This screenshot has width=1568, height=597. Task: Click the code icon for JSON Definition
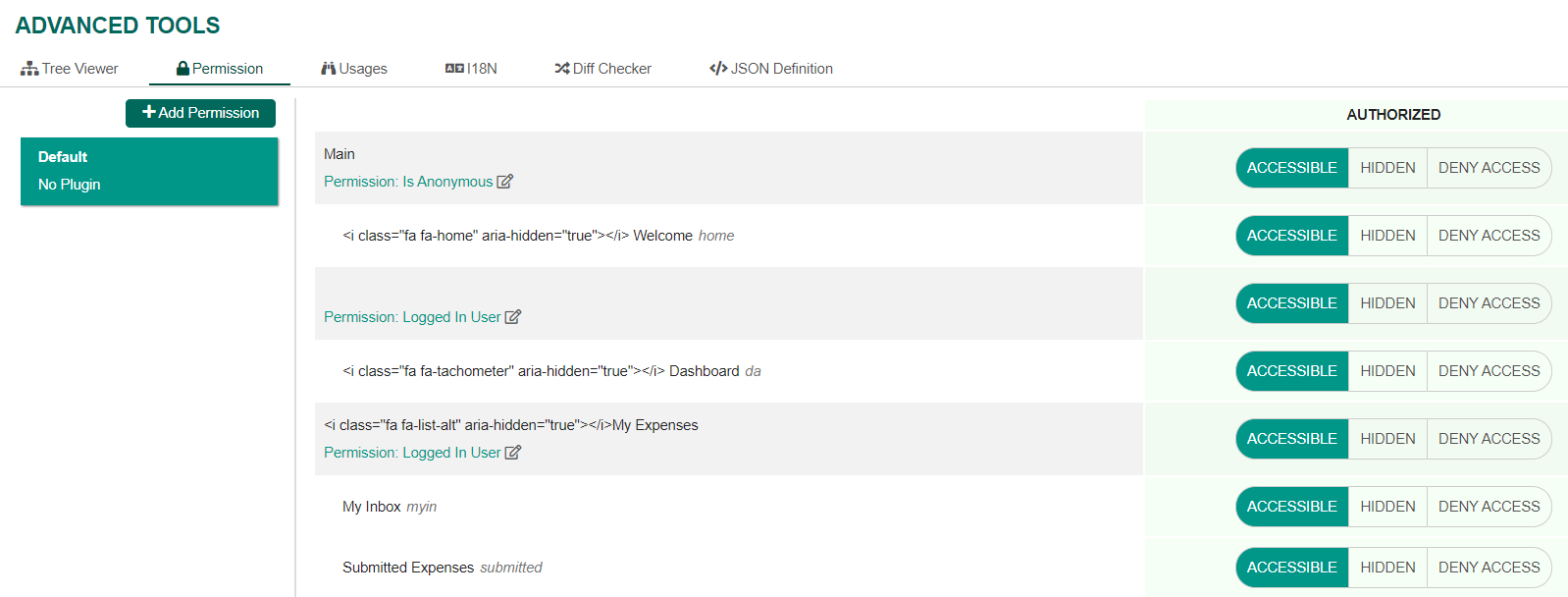[x=718, y=69]
